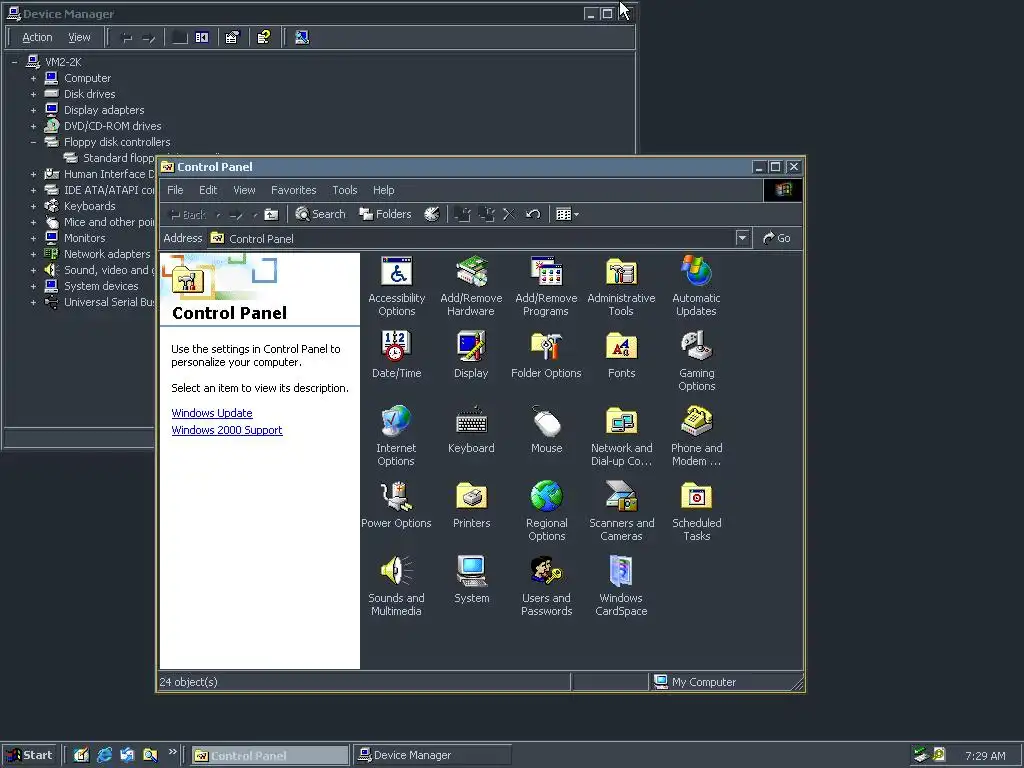Image resolution: width=1024 pixels, height=768 pixels.
Task: Open the Address bar dropdown
Action: pos(742,238)
